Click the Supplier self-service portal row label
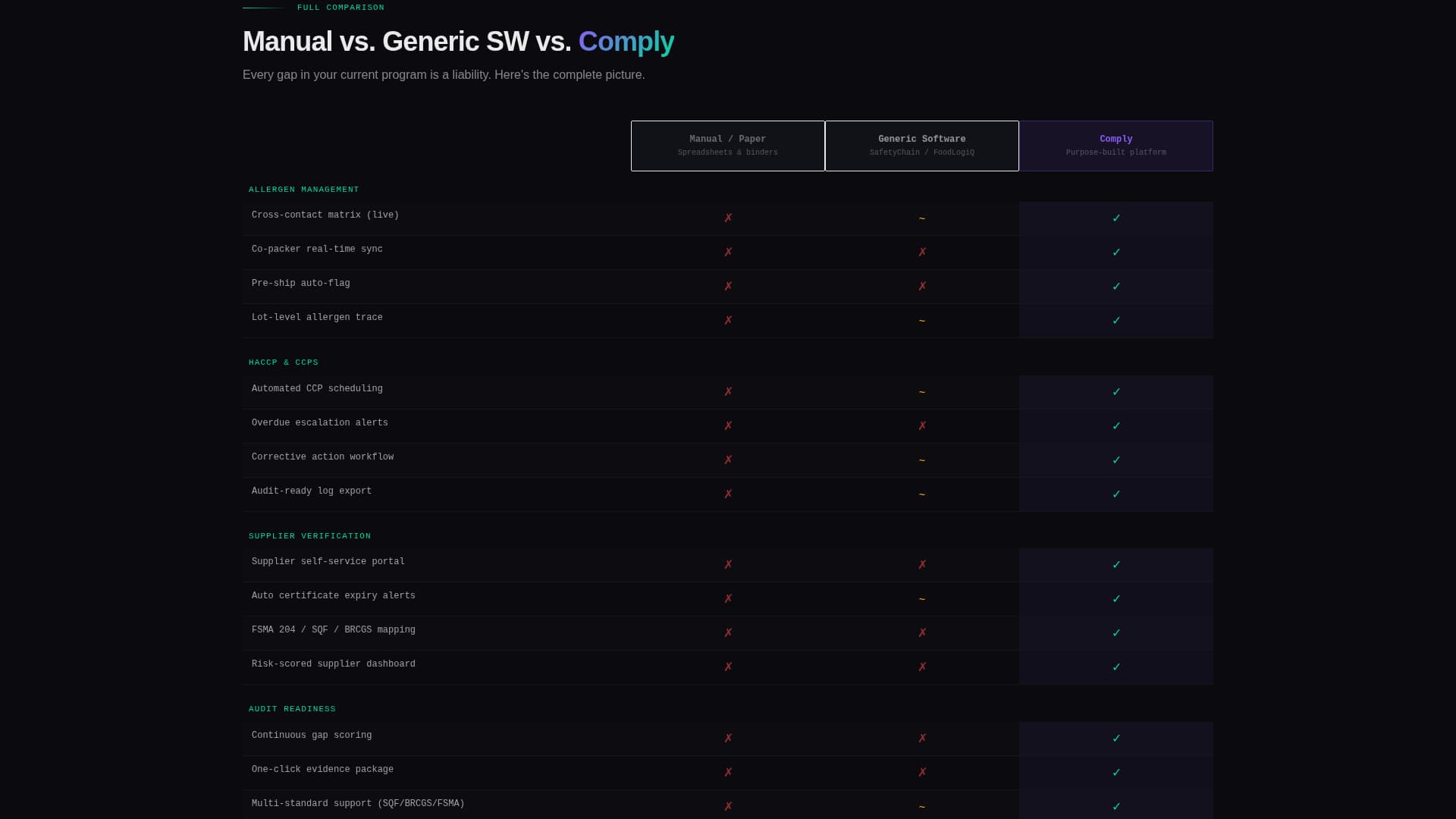The height and width of the screenshot is (819, 1456). pyautogui.click(x=328, y=562)
